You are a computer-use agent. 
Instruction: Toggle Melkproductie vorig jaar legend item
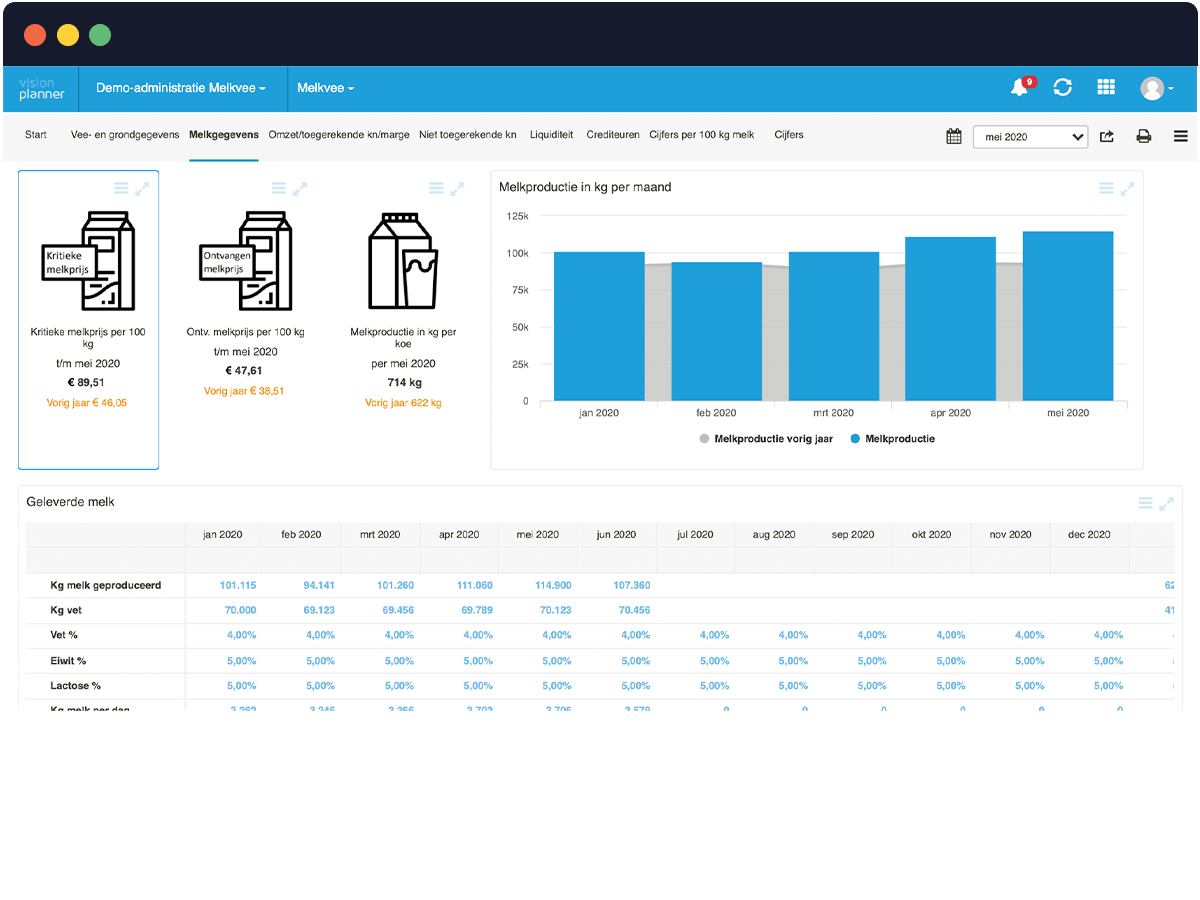tap(766, 439)
